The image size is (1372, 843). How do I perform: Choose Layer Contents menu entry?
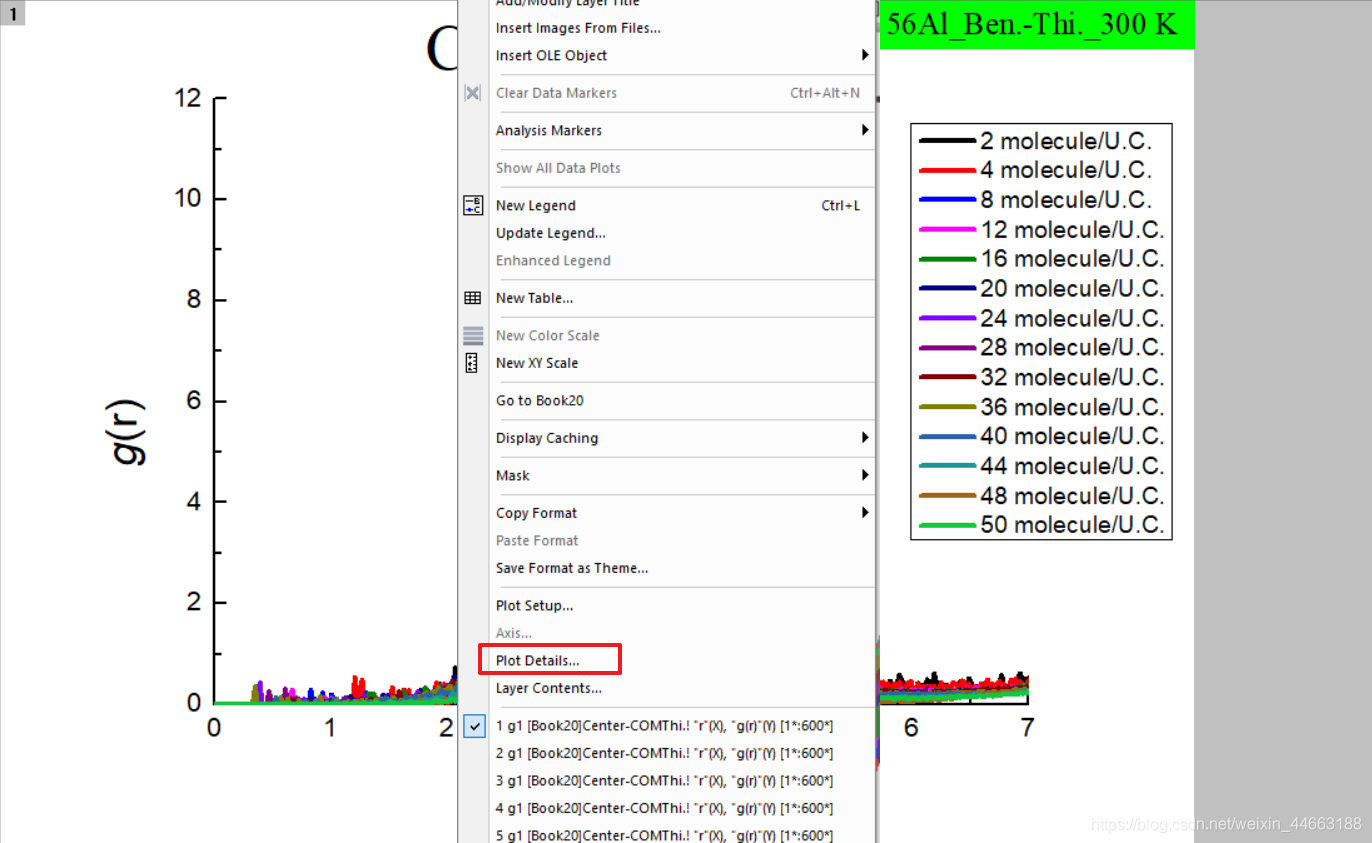click(x=548, y=688)
